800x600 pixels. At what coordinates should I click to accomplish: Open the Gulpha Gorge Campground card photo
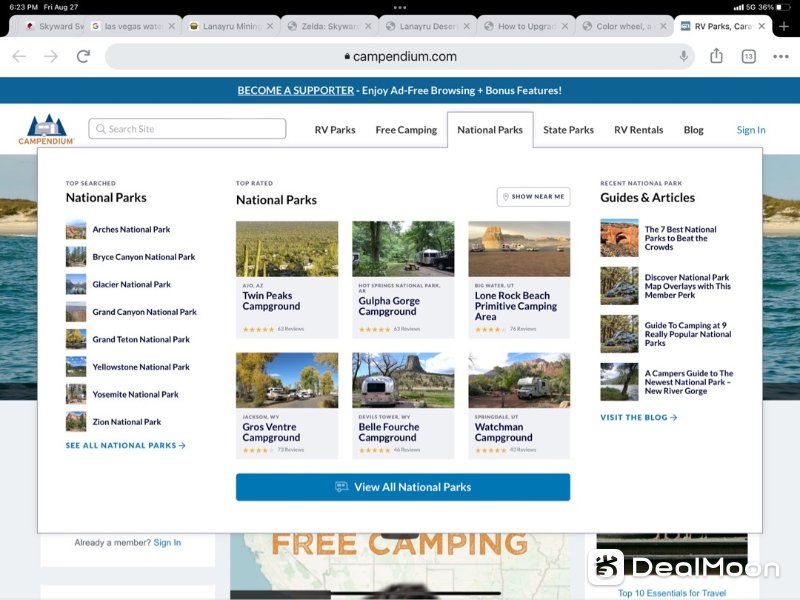[403, 249]
